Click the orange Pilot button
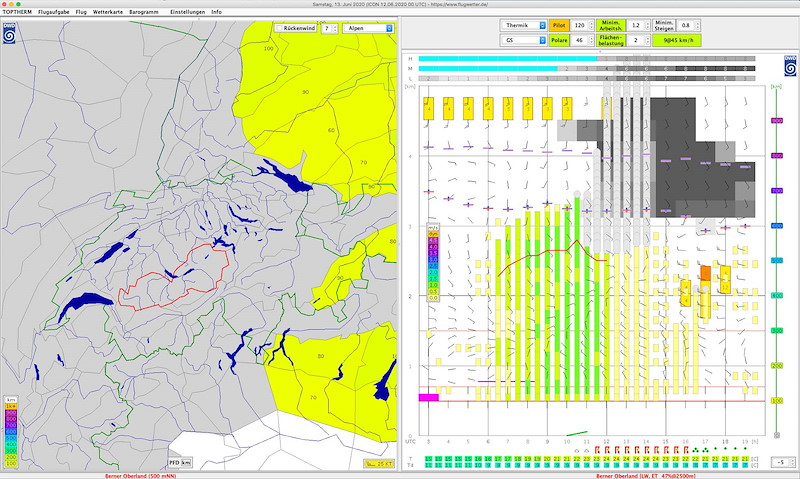 coord(559,25)
